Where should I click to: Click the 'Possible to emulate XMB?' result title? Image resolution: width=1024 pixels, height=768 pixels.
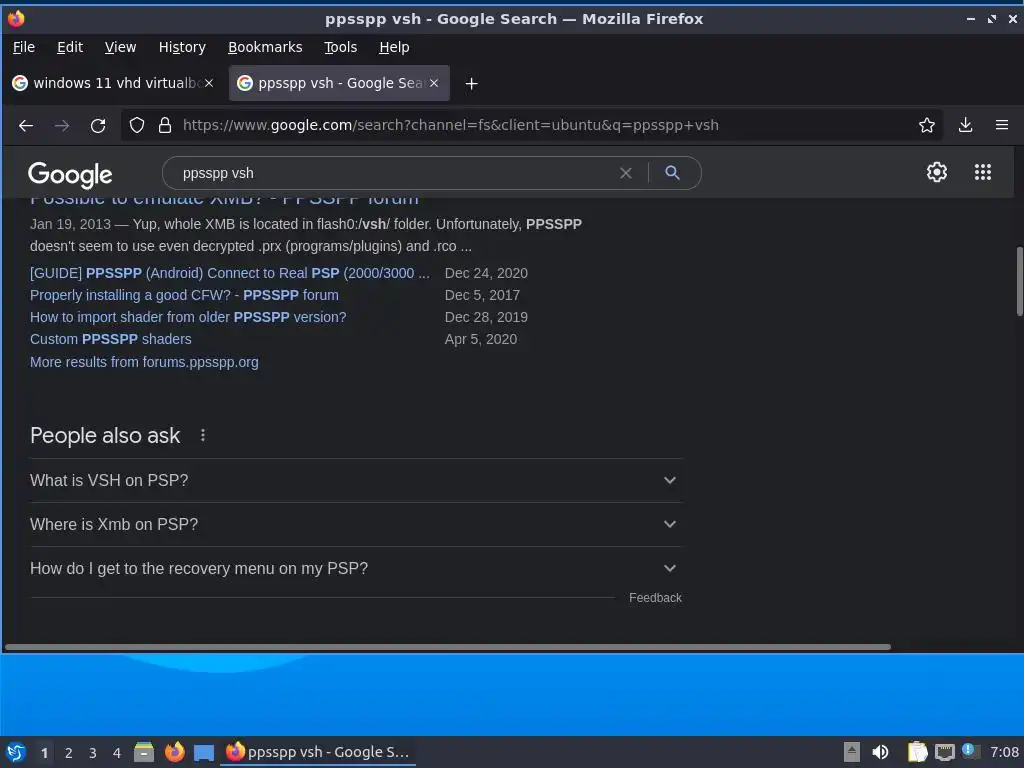click(x=224, y=199)
